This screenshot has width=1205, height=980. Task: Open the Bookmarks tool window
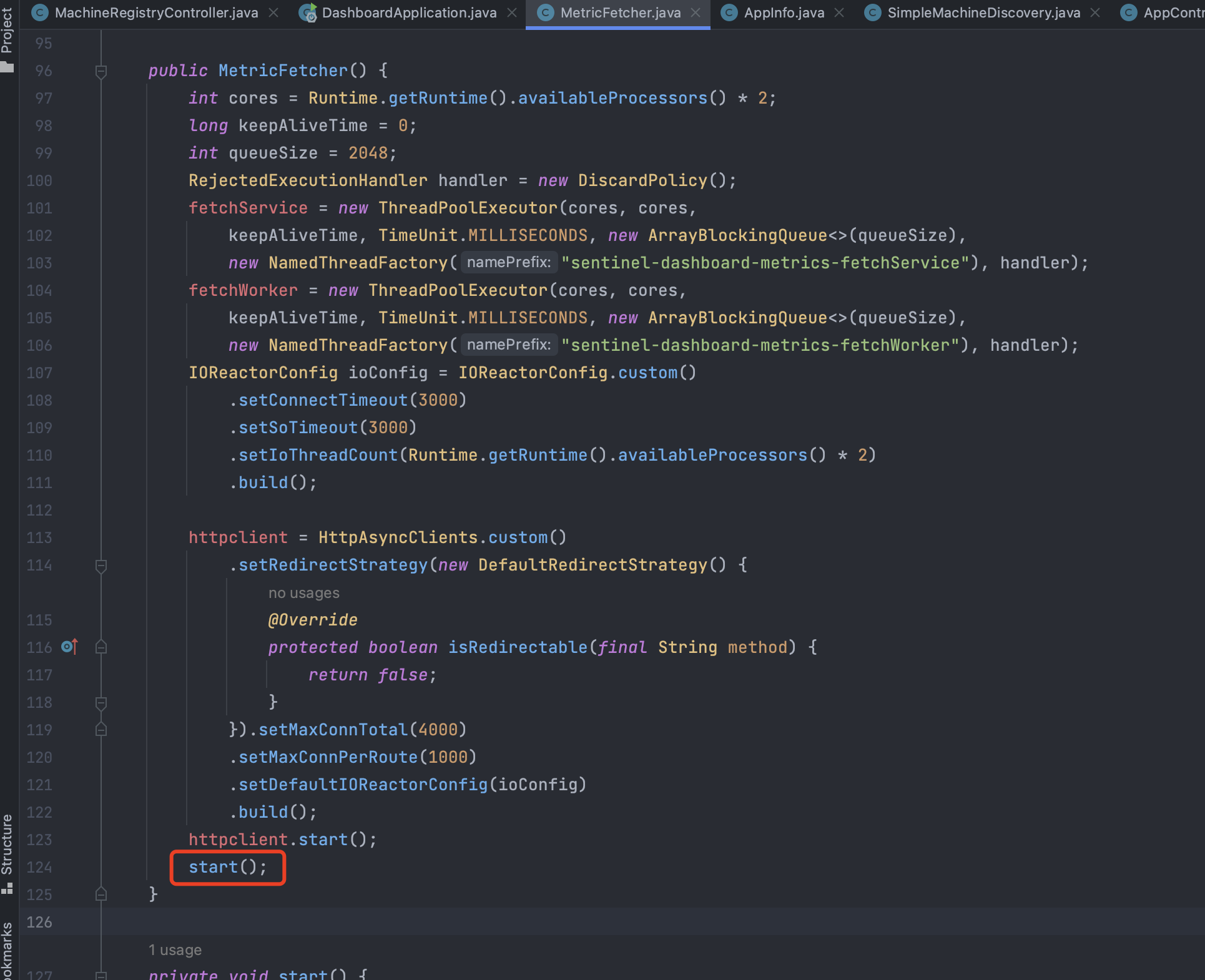[x=7, y=952]
